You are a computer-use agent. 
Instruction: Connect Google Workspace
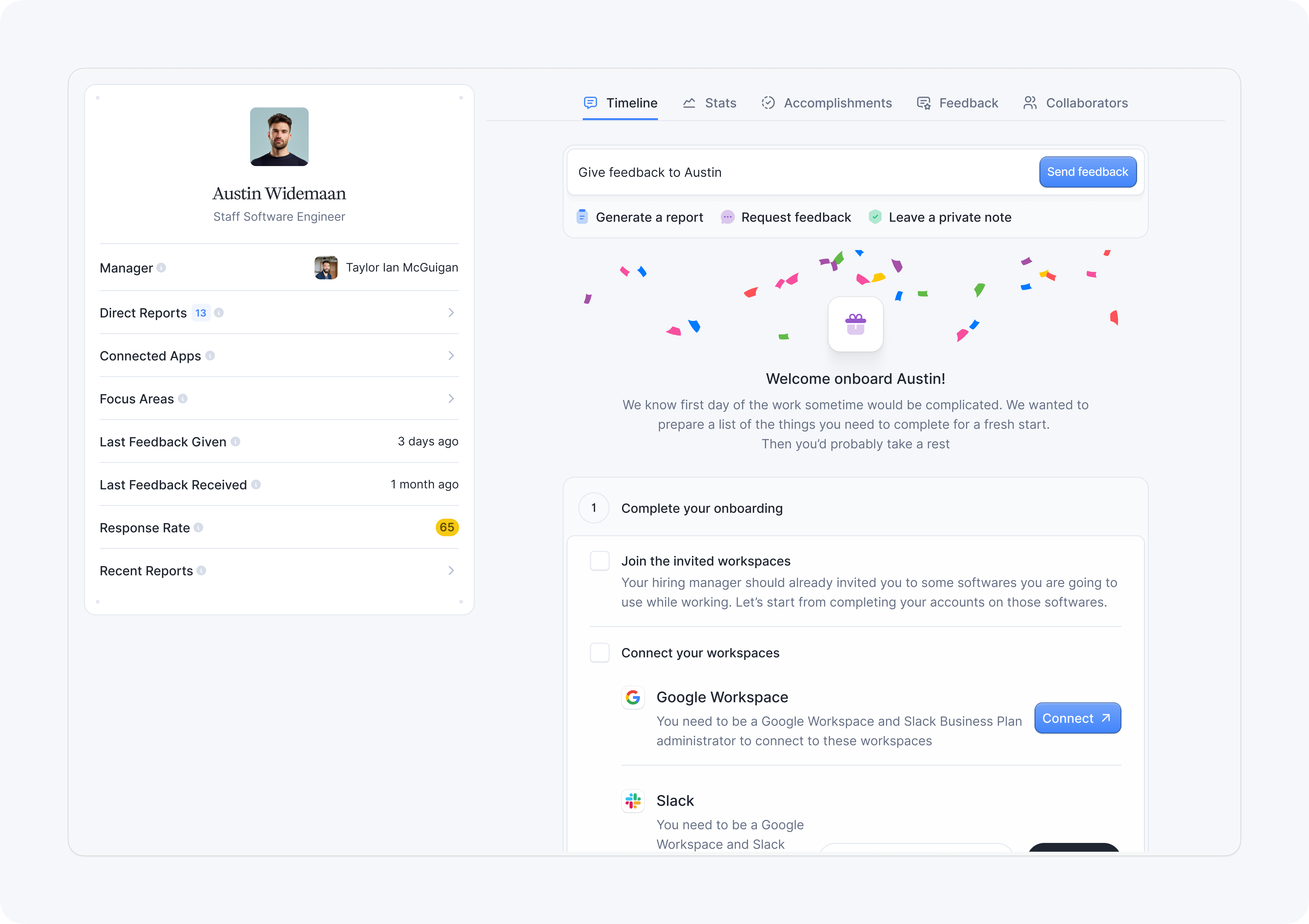point(1077,718)
